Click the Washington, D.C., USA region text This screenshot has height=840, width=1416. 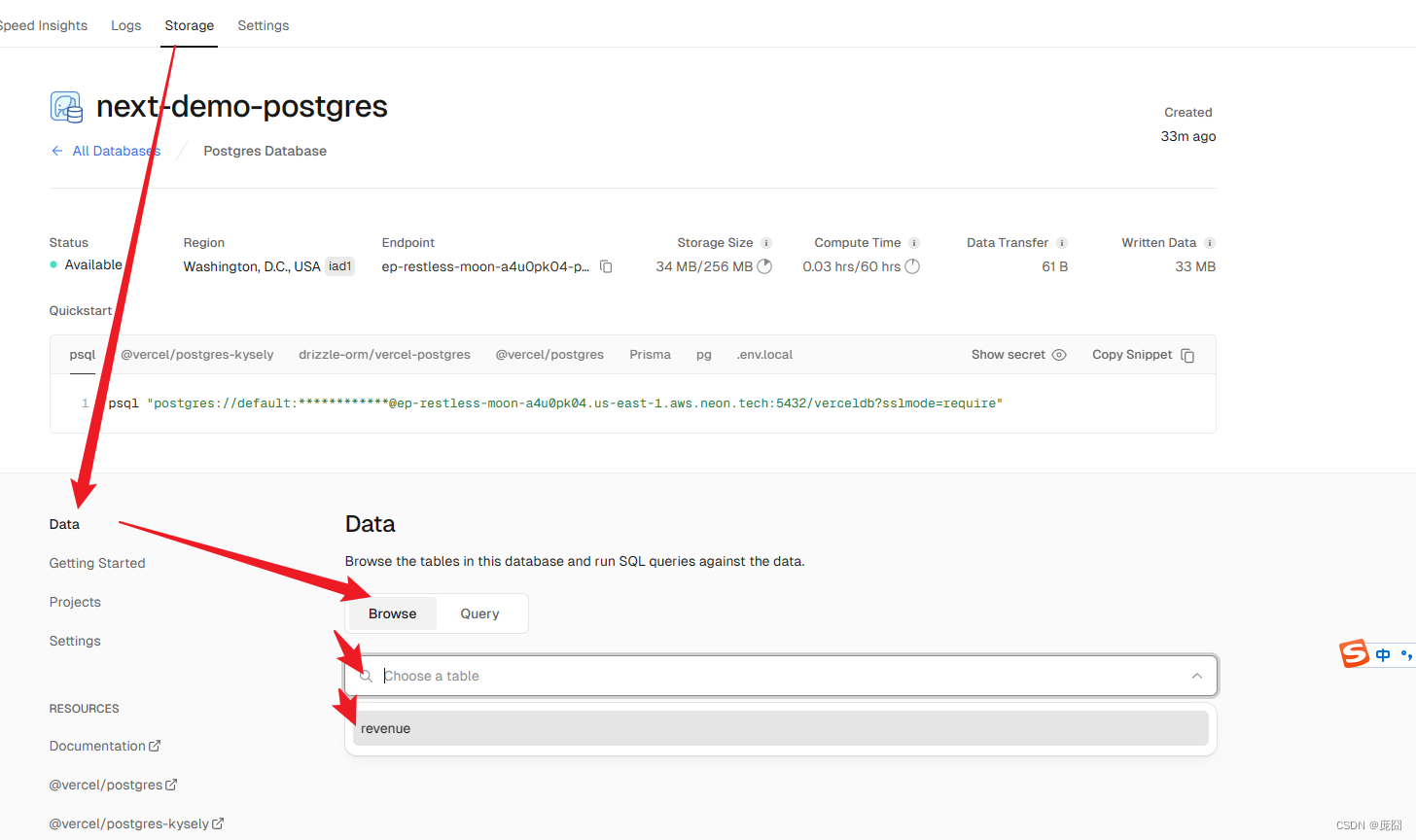tap(252, 266)
